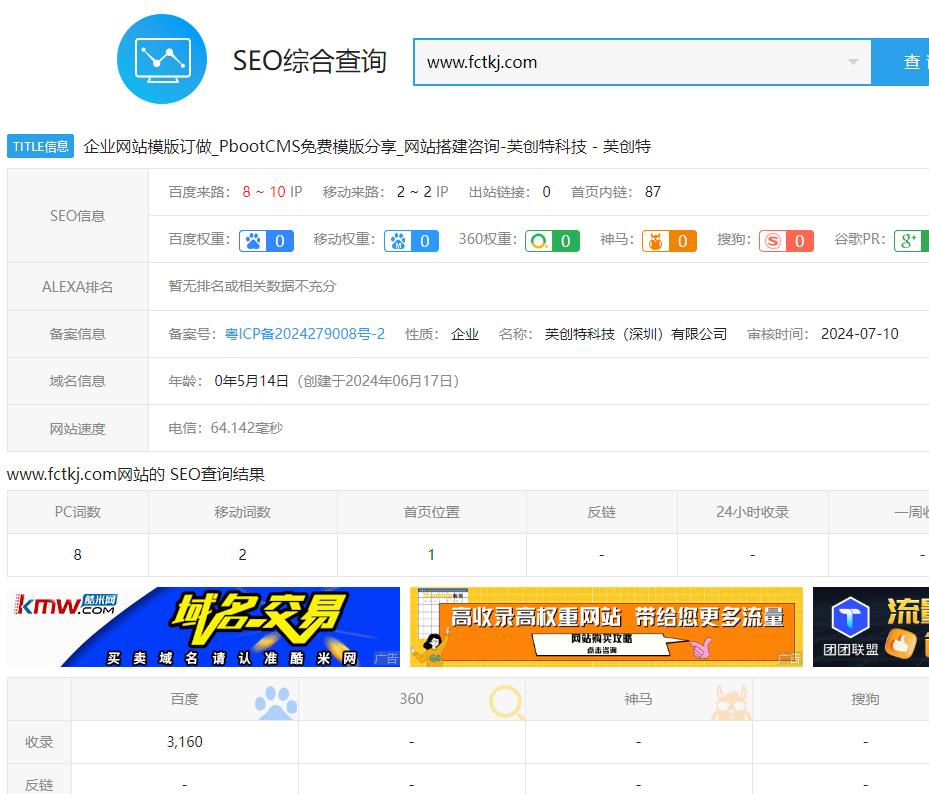
Task: Click the 首页位置 column header
Action: pos(431,512)
